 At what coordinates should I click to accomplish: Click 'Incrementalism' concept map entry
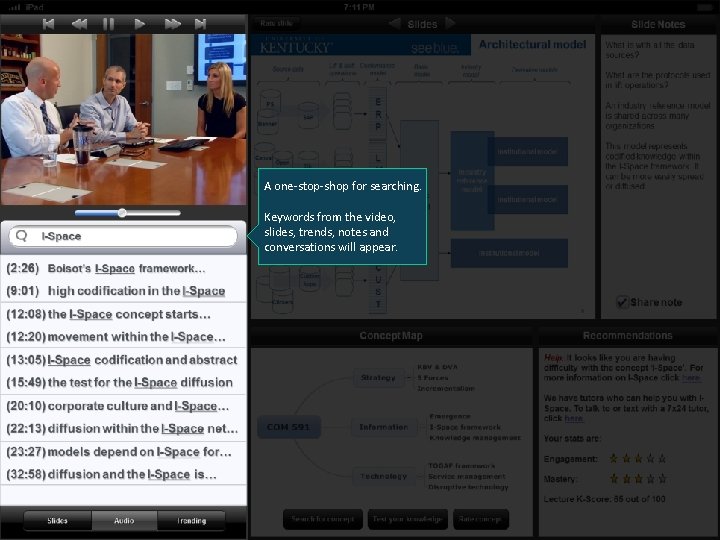coord(445,388)
